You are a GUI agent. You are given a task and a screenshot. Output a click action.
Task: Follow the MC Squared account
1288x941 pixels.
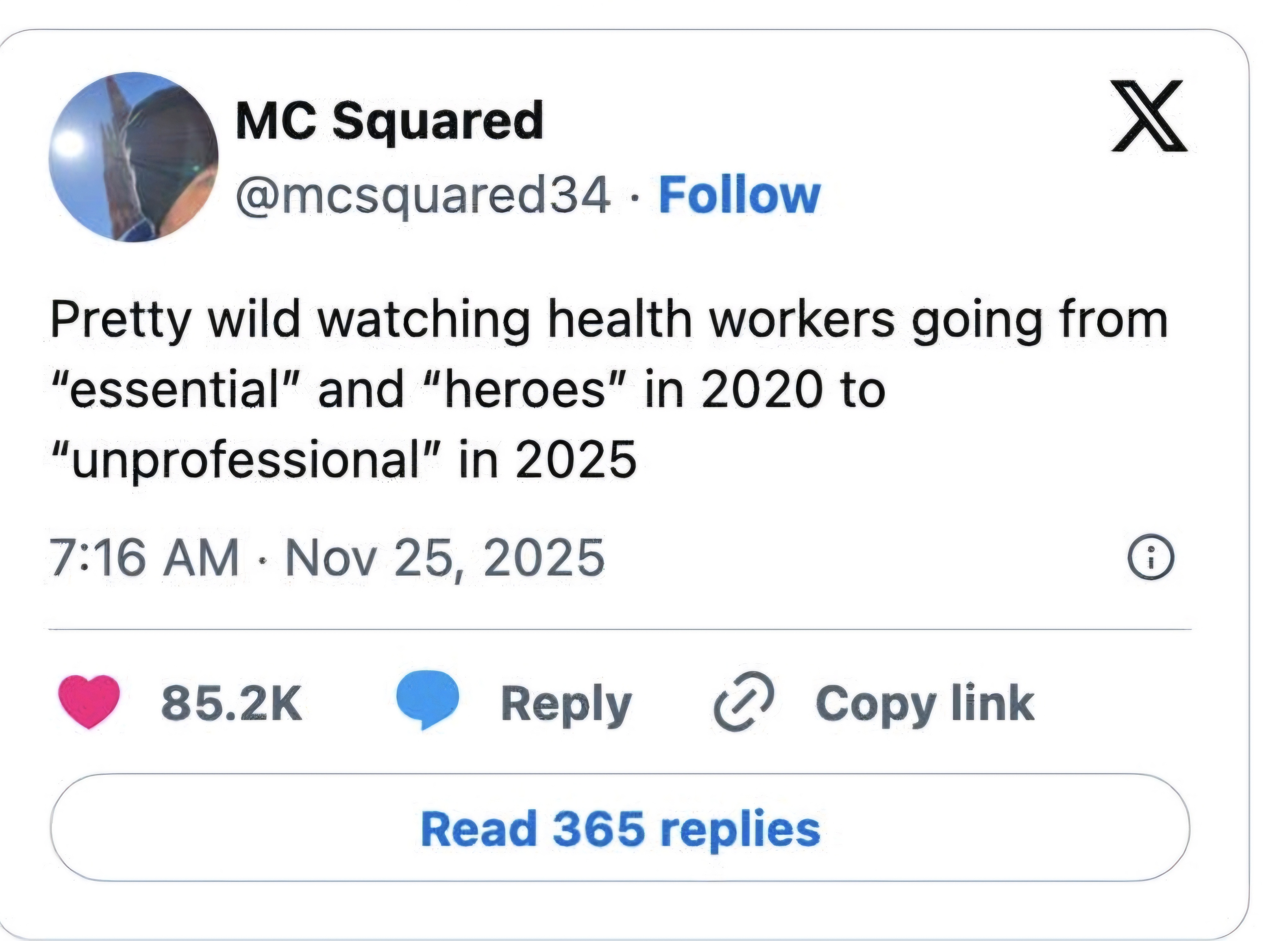739,196
